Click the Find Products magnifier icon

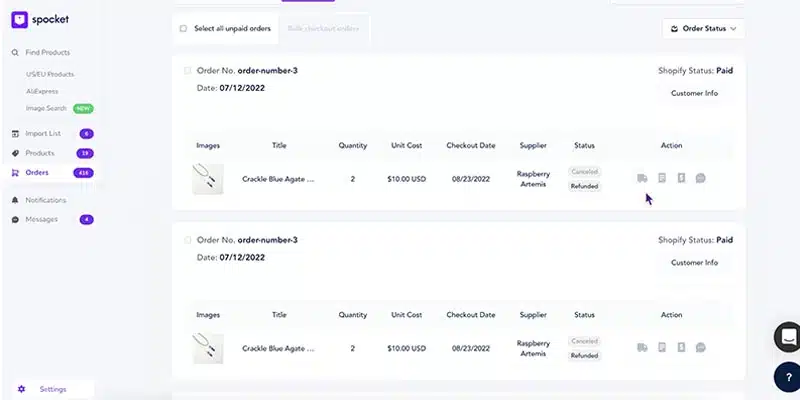(x=15, y=53)
